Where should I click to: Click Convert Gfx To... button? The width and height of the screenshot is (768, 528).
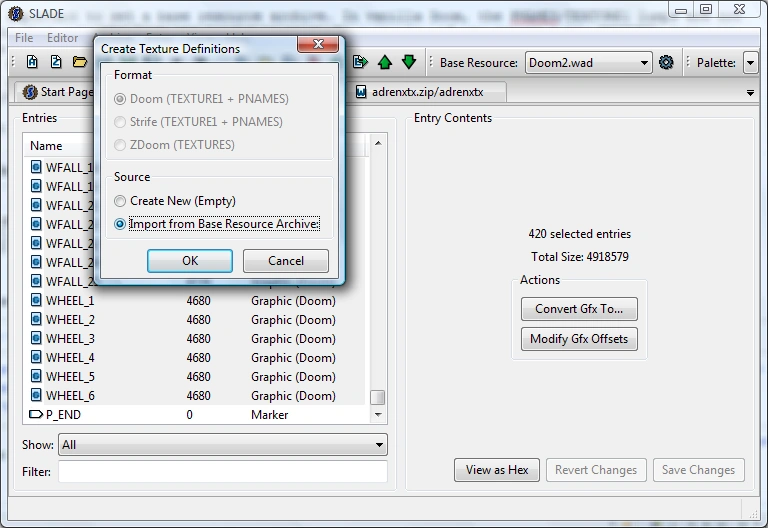pyautogui.click(x=579, y=309)
